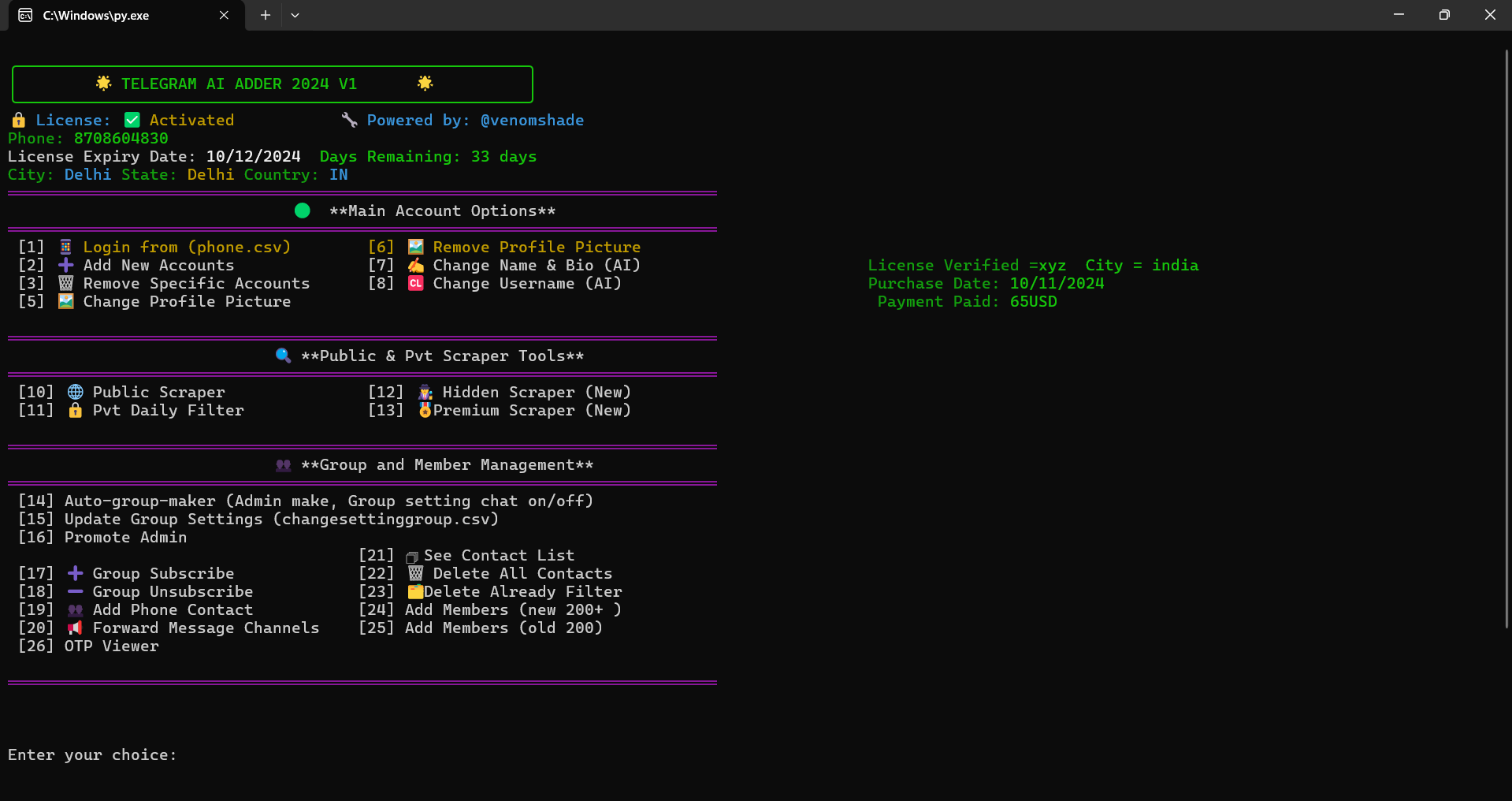Image resolution: width=1512 pixels, height=801 pixels.
Task: Click the people icon for Add Phone Contact
Action: point(76,609)
